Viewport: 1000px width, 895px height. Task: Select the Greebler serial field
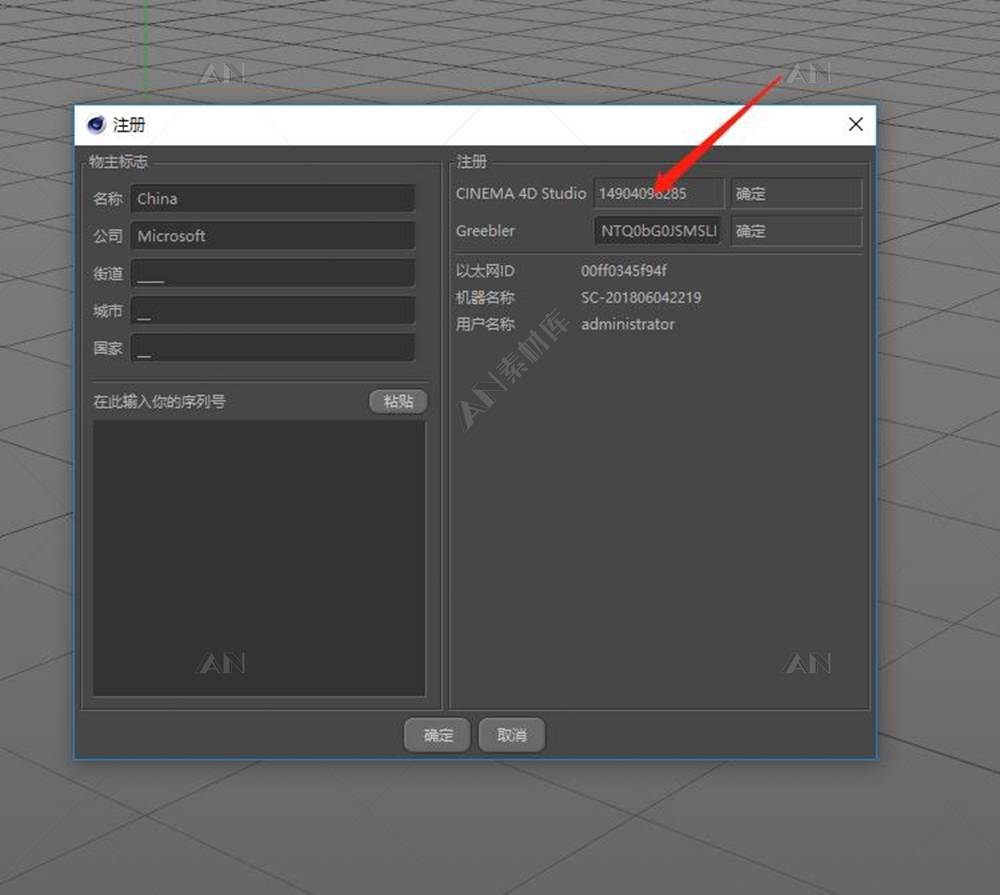(659, 231)
